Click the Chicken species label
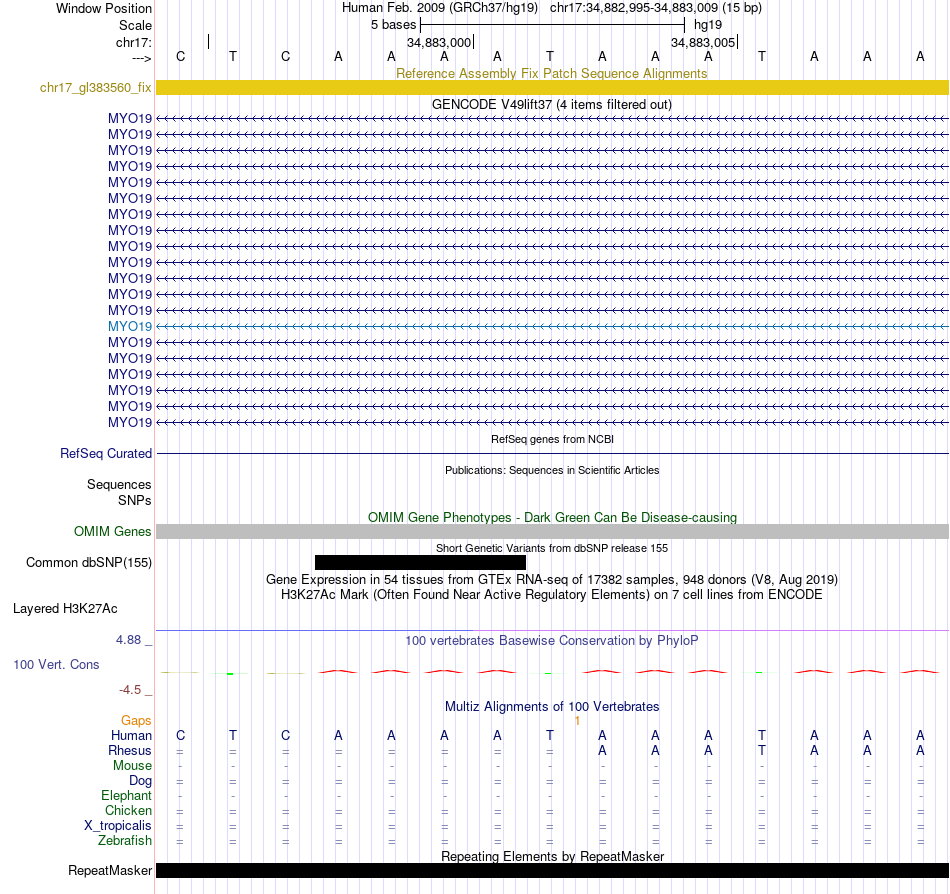Screen dimensions: 950x894 pyautogui.click(x=128, y=811)
